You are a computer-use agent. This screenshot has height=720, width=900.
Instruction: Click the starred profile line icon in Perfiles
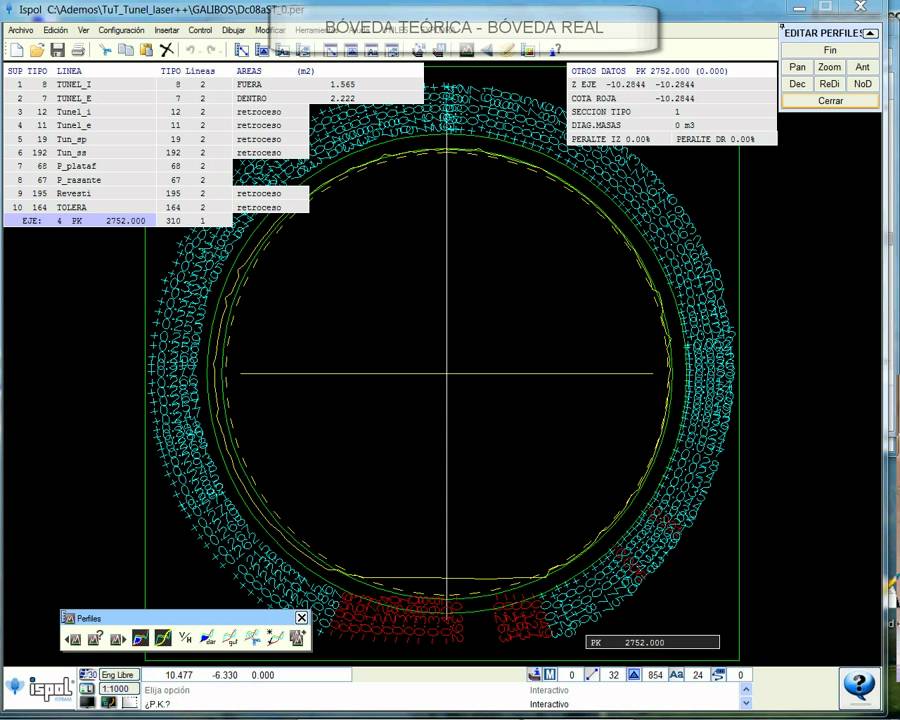click(x=274, y=638)
